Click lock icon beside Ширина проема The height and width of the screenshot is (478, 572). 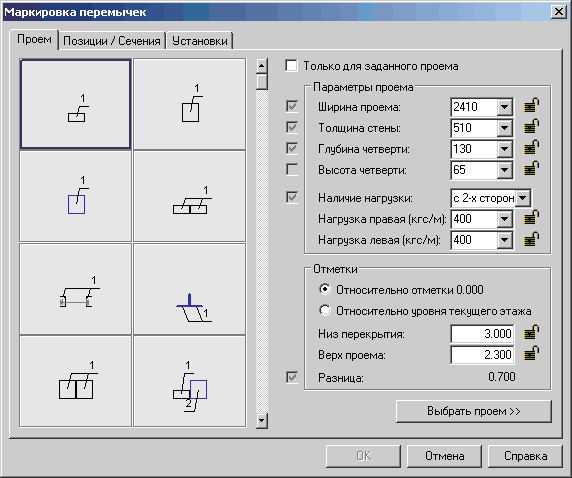pyautogui.click(x=532, y=106)
